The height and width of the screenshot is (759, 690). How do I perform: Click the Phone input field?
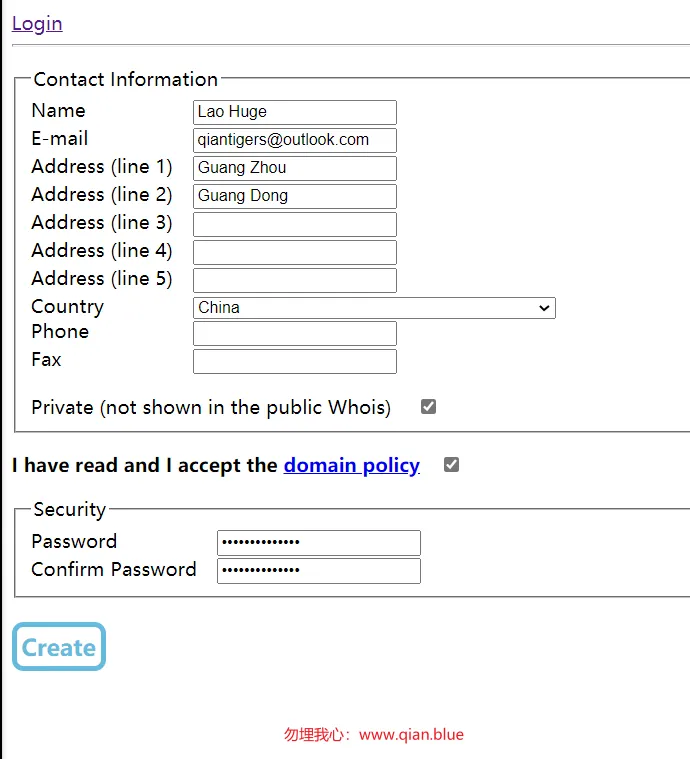coord(295,334)
